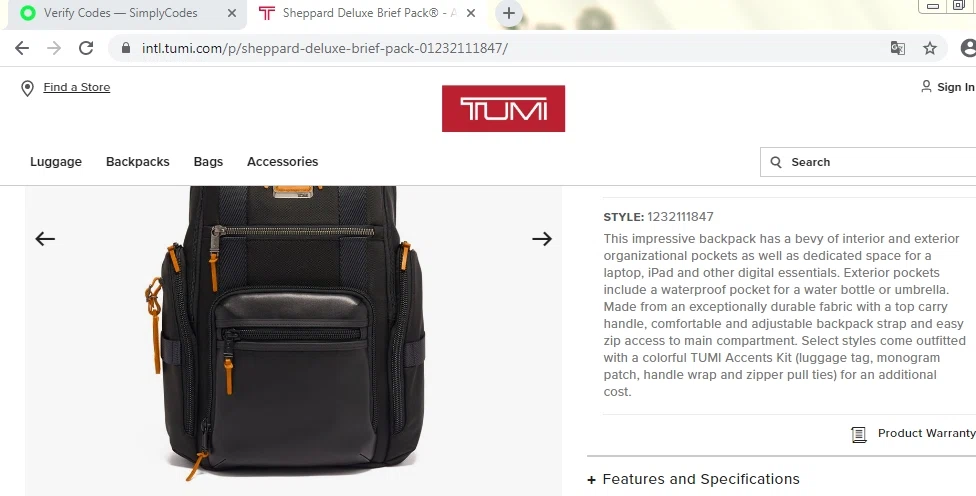Click Find a Store link

[77, 87]
